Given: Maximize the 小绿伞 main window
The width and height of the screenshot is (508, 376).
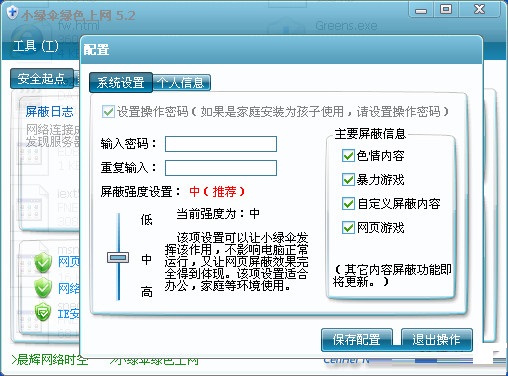Looking at the screenshot, I should point(446,10).
